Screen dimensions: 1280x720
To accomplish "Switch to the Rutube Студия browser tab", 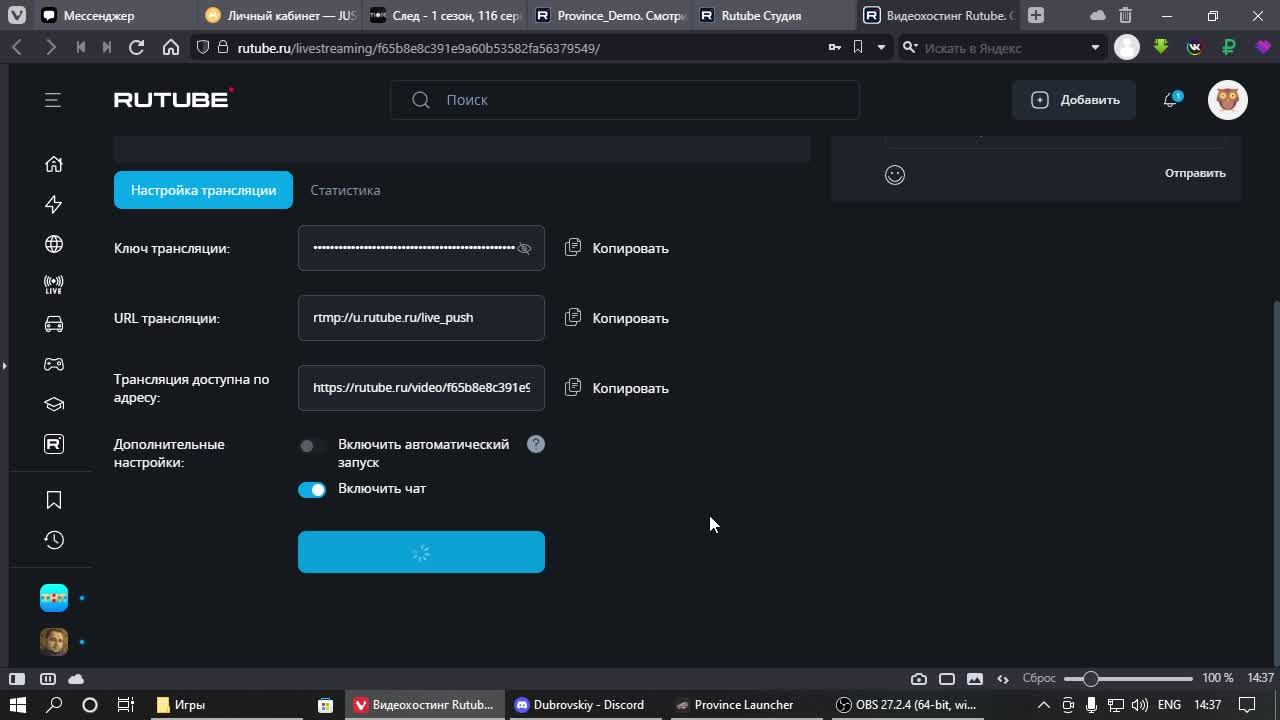I will pos(773,15).
